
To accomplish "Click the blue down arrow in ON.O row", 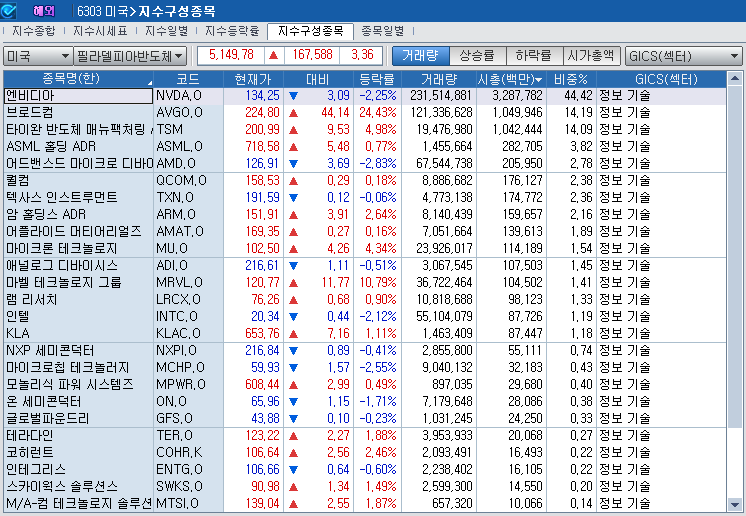I will tap(294, 402).
